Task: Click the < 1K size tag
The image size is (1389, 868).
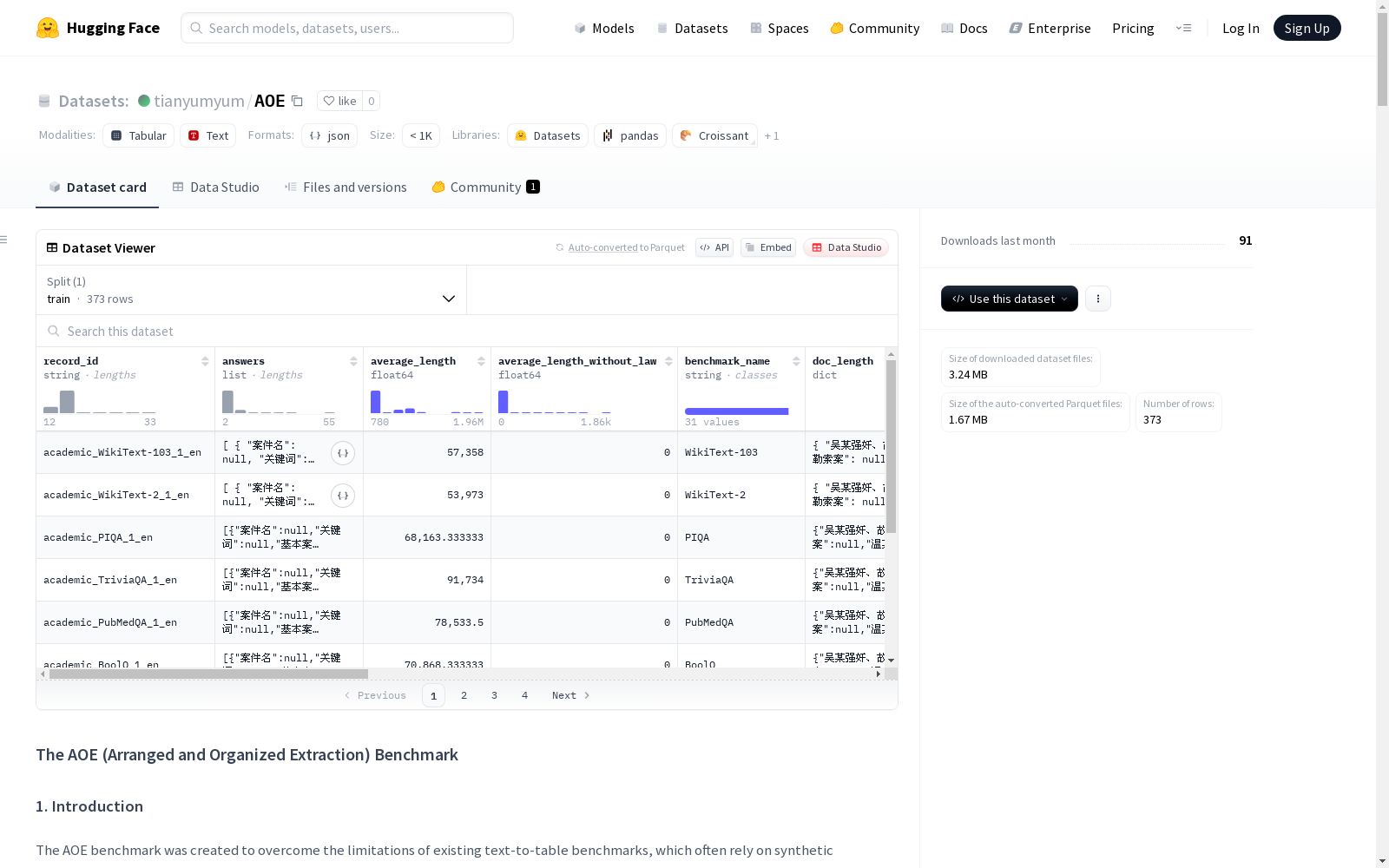Action: (421, 135)
